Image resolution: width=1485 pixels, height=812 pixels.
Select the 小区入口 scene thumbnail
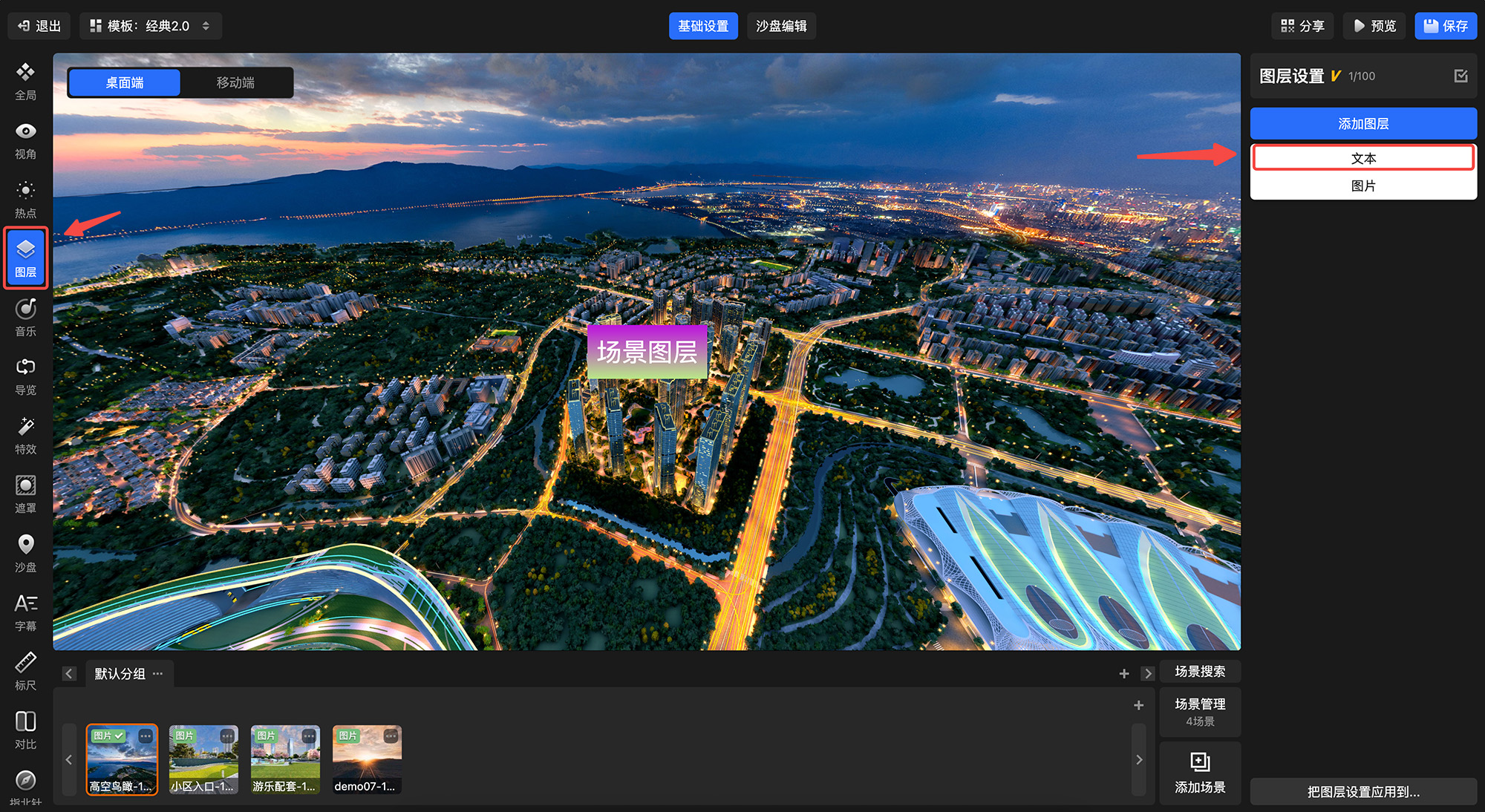point(203,759)
